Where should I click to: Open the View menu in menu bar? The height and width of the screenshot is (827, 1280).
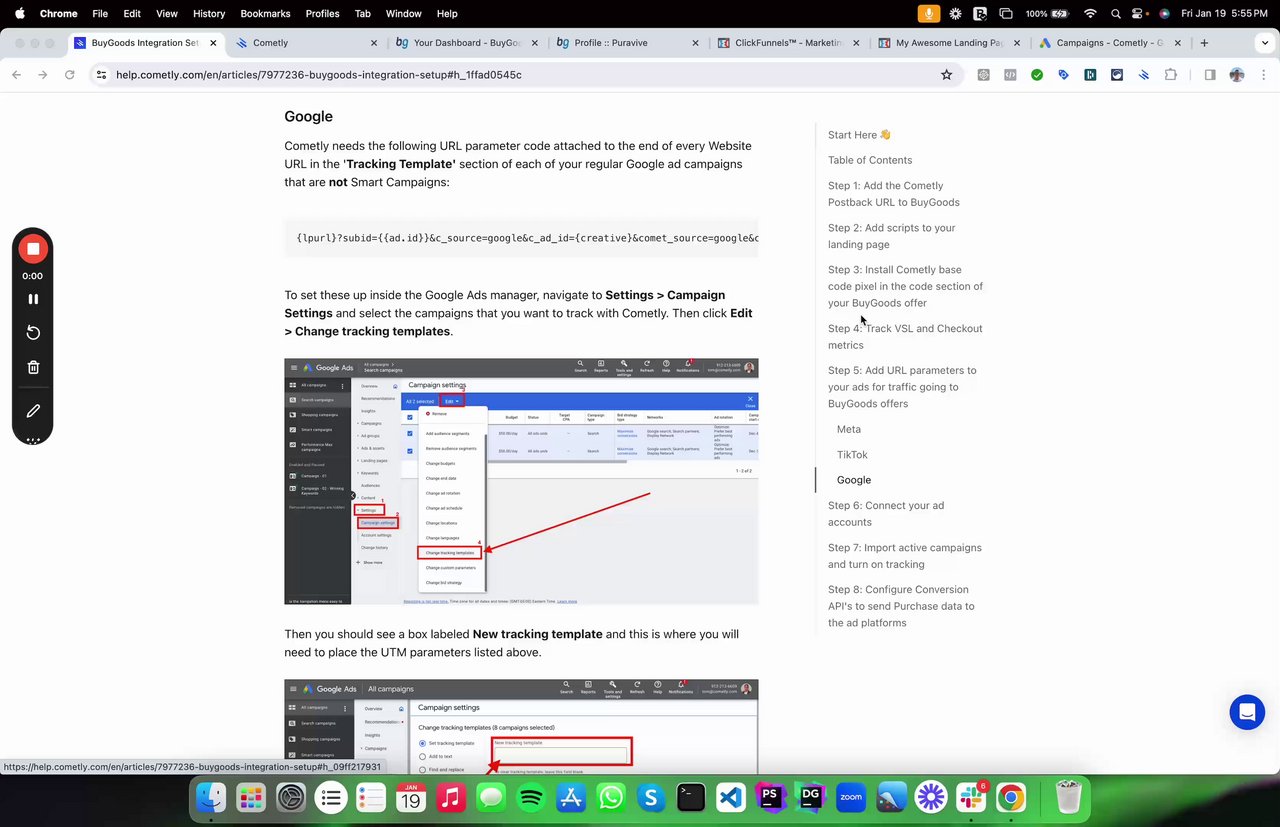click(x=167, y=13)
